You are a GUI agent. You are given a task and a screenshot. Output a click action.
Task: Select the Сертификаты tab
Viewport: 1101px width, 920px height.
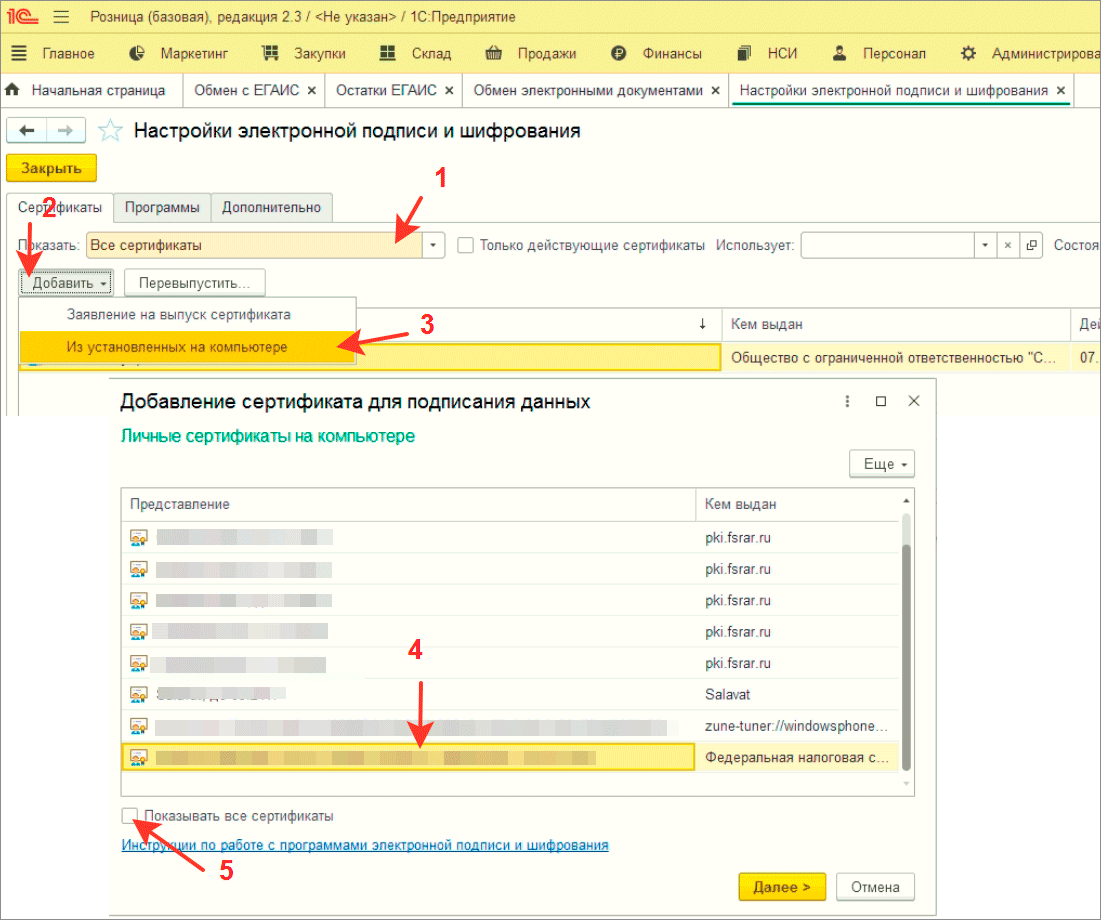tap(60, 208)
